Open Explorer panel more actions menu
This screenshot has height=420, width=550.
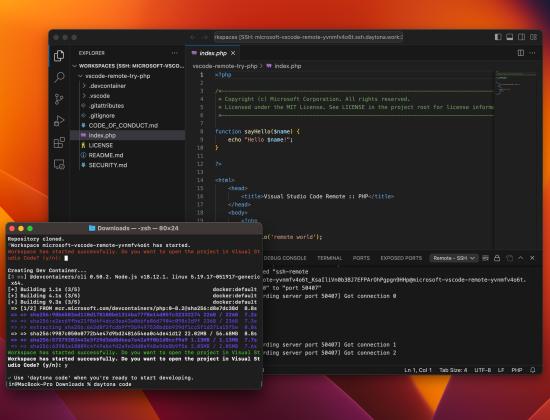click(x=175, y=53)
